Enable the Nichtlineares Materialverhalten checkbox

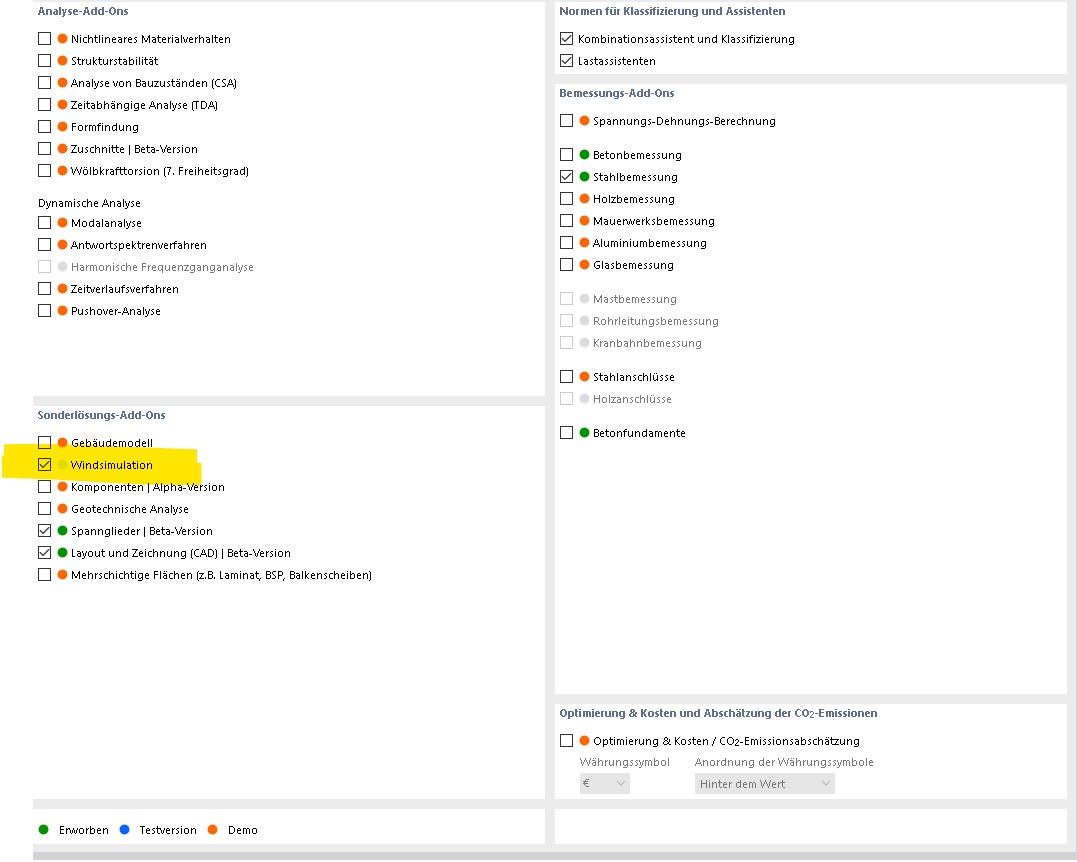click(44, 39)
